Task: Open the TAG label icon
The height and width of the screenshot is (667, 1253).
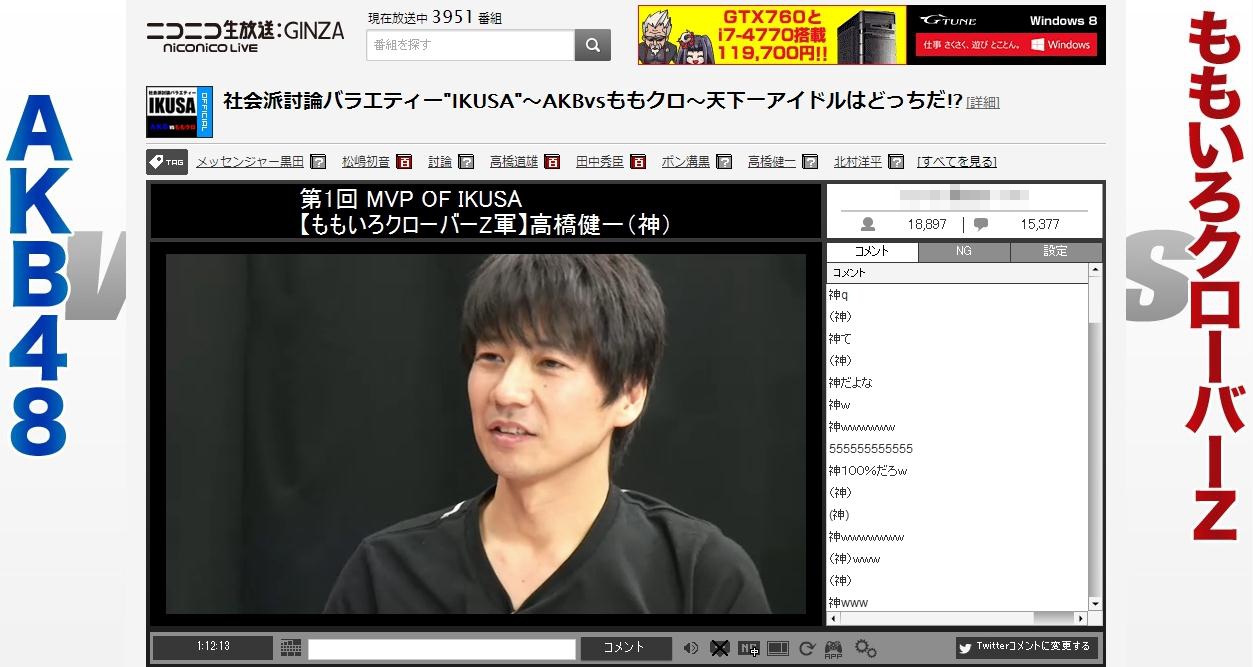Action: pyautogui.click(x=167, y=161)
